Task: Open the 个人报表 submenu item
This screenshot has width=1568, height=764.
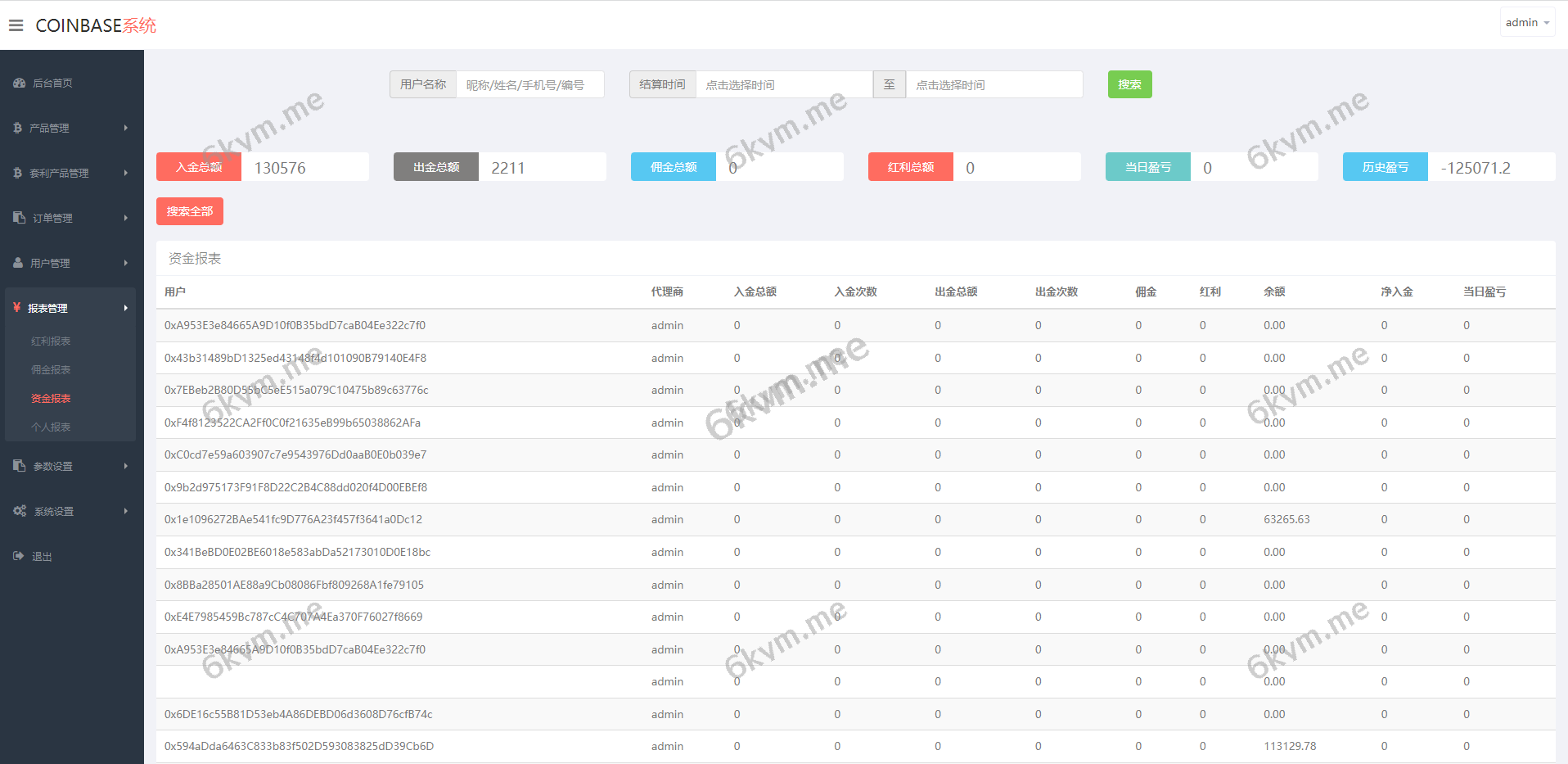Action: click(51, 427)
